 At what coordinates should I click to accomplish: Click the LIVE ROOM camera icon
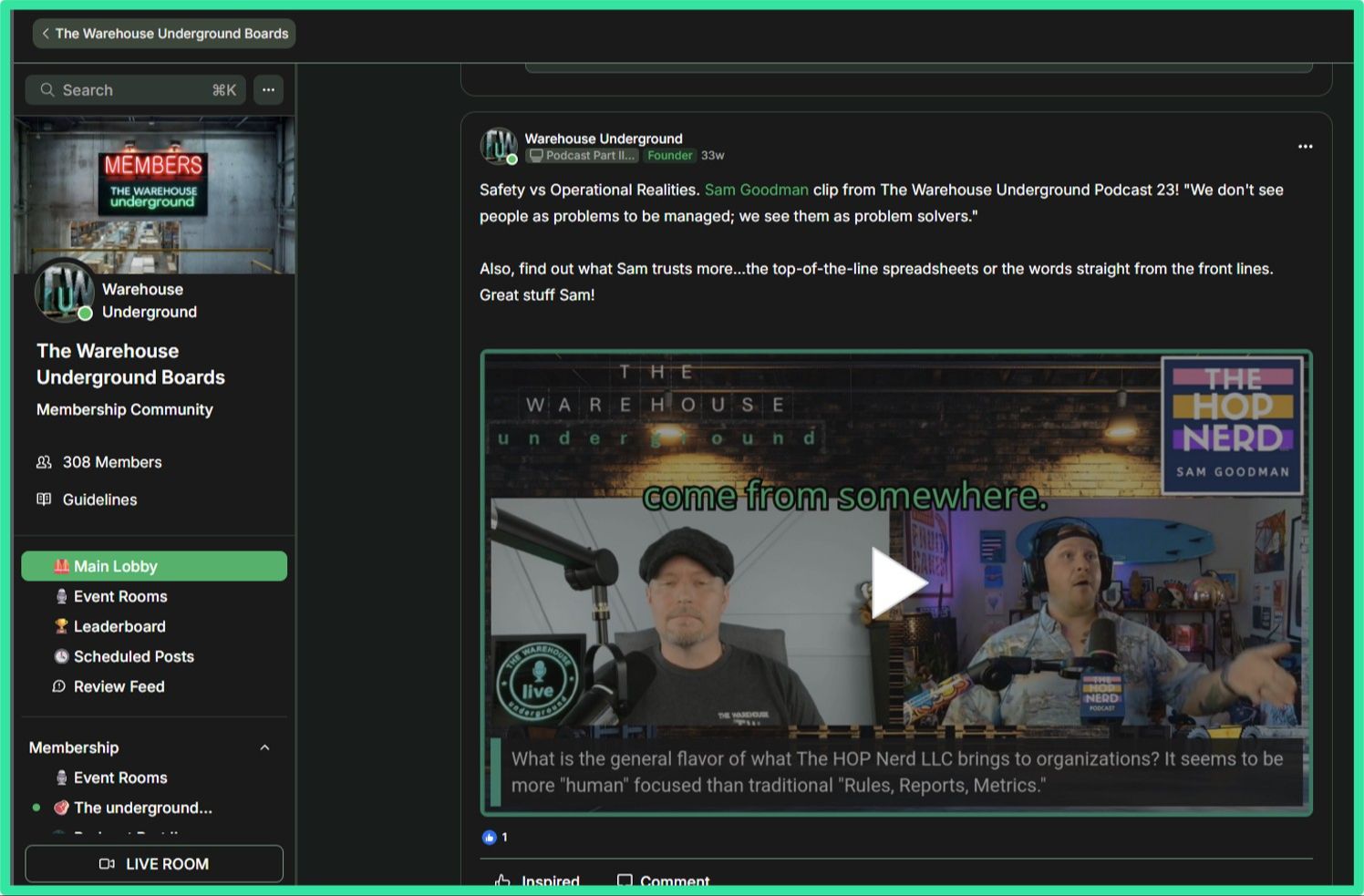(107, 864)
